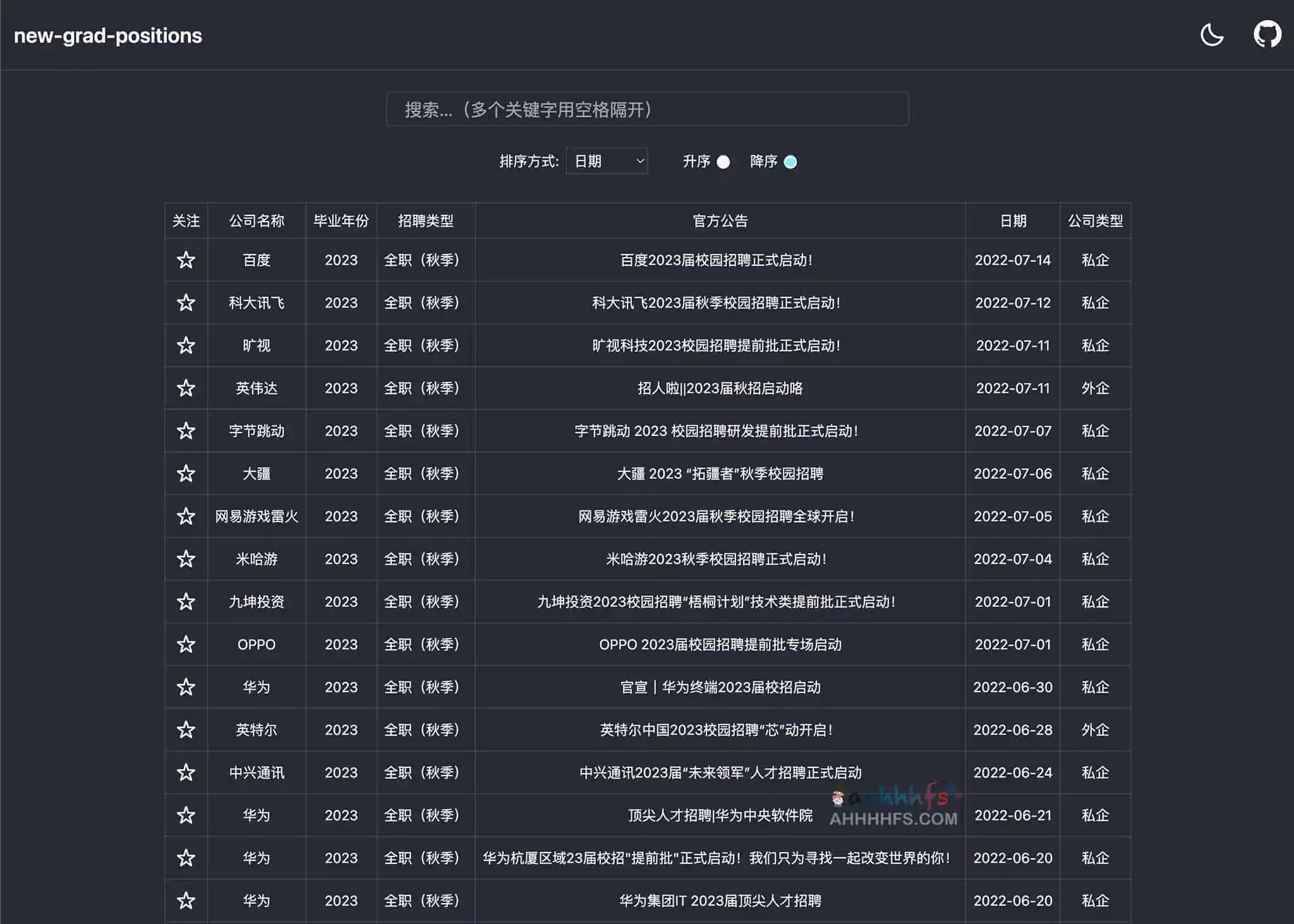The height and width of the screenshot is (924, 1294).
Task: Sort table by 日期 column header
Action: pyautogui.click(x=1013, y=220)
